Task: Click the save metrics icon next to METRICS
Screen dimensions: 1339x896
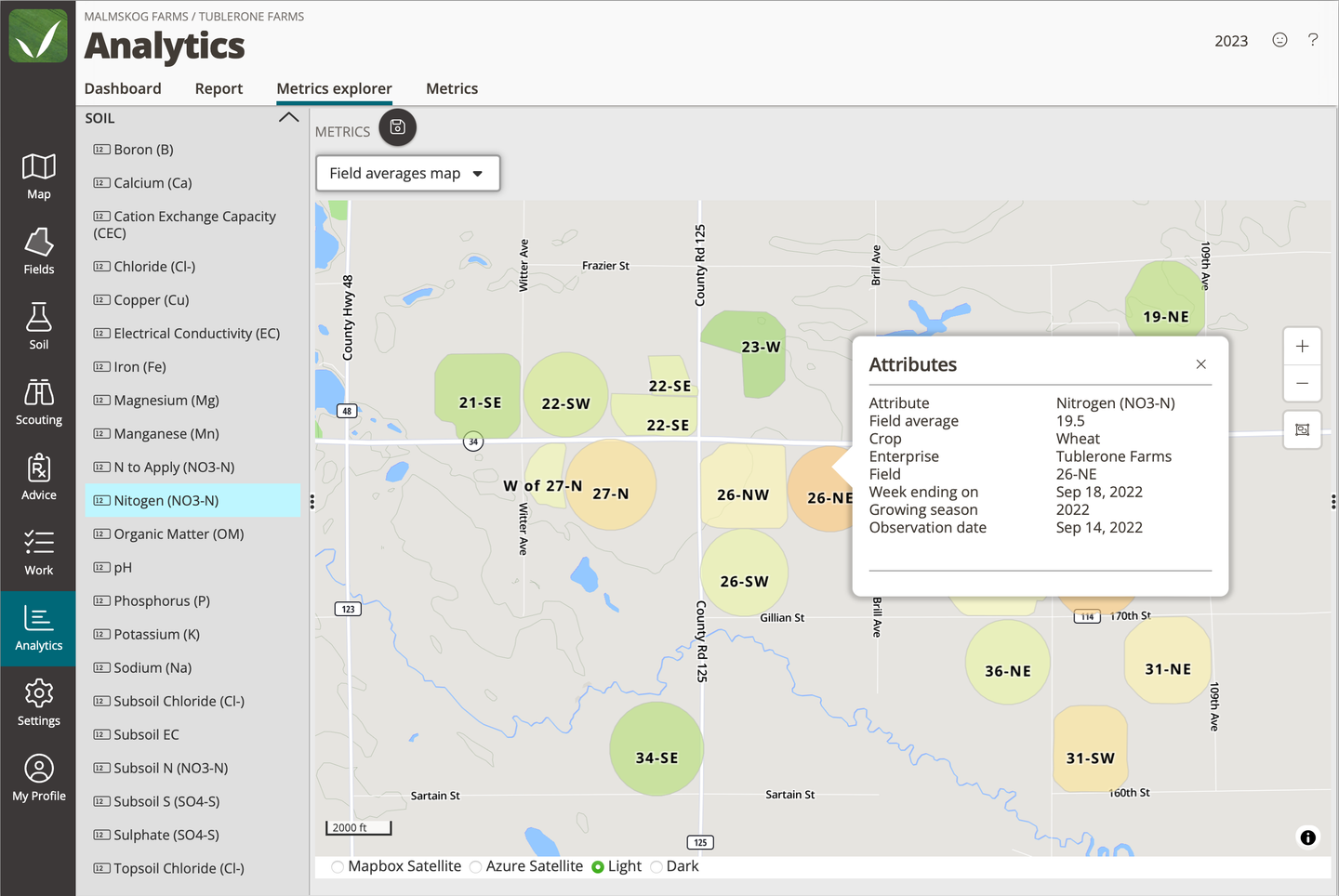Action: coord(398,127)
